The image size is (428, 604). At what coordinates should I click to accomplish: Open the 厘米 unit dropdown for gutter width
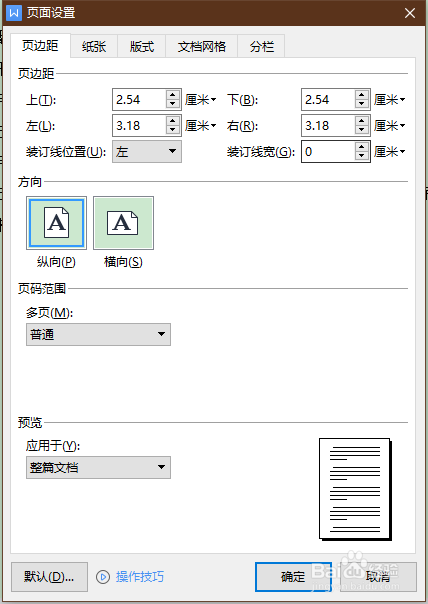(x=389, y=152)
